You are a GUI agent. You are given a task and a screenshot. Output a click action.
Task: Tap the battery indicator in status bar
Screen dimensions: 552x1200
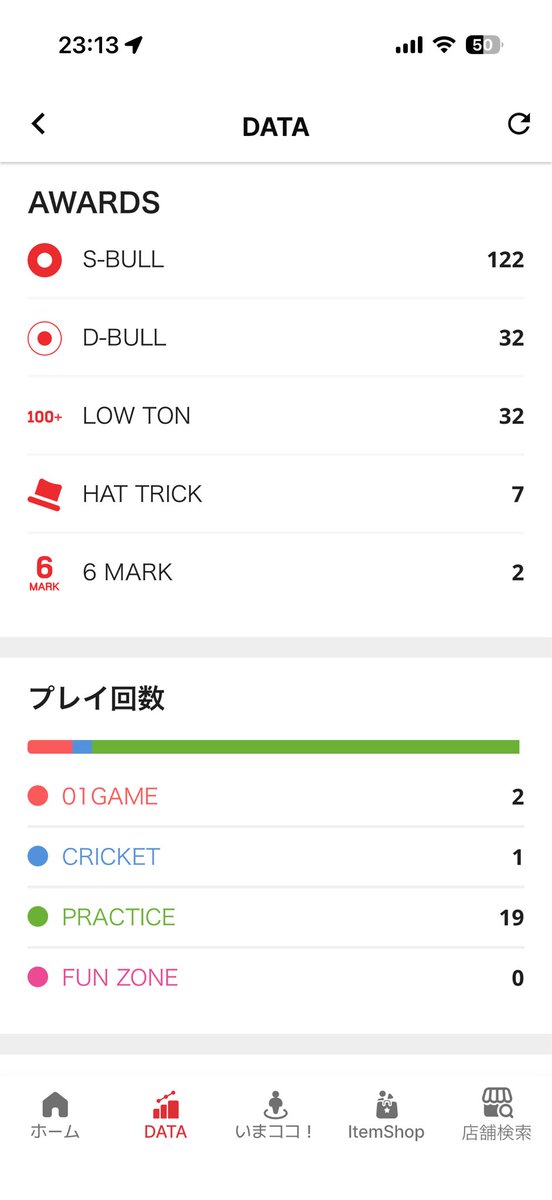[484, 45]
